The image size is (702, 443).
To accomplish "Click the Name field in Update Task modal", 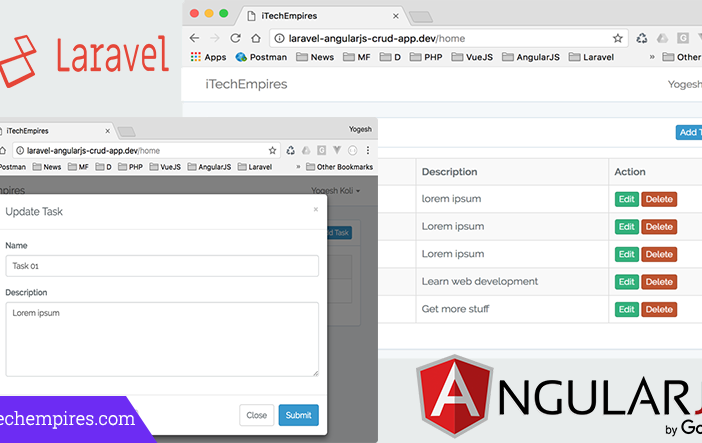I will tap(162, 266).
